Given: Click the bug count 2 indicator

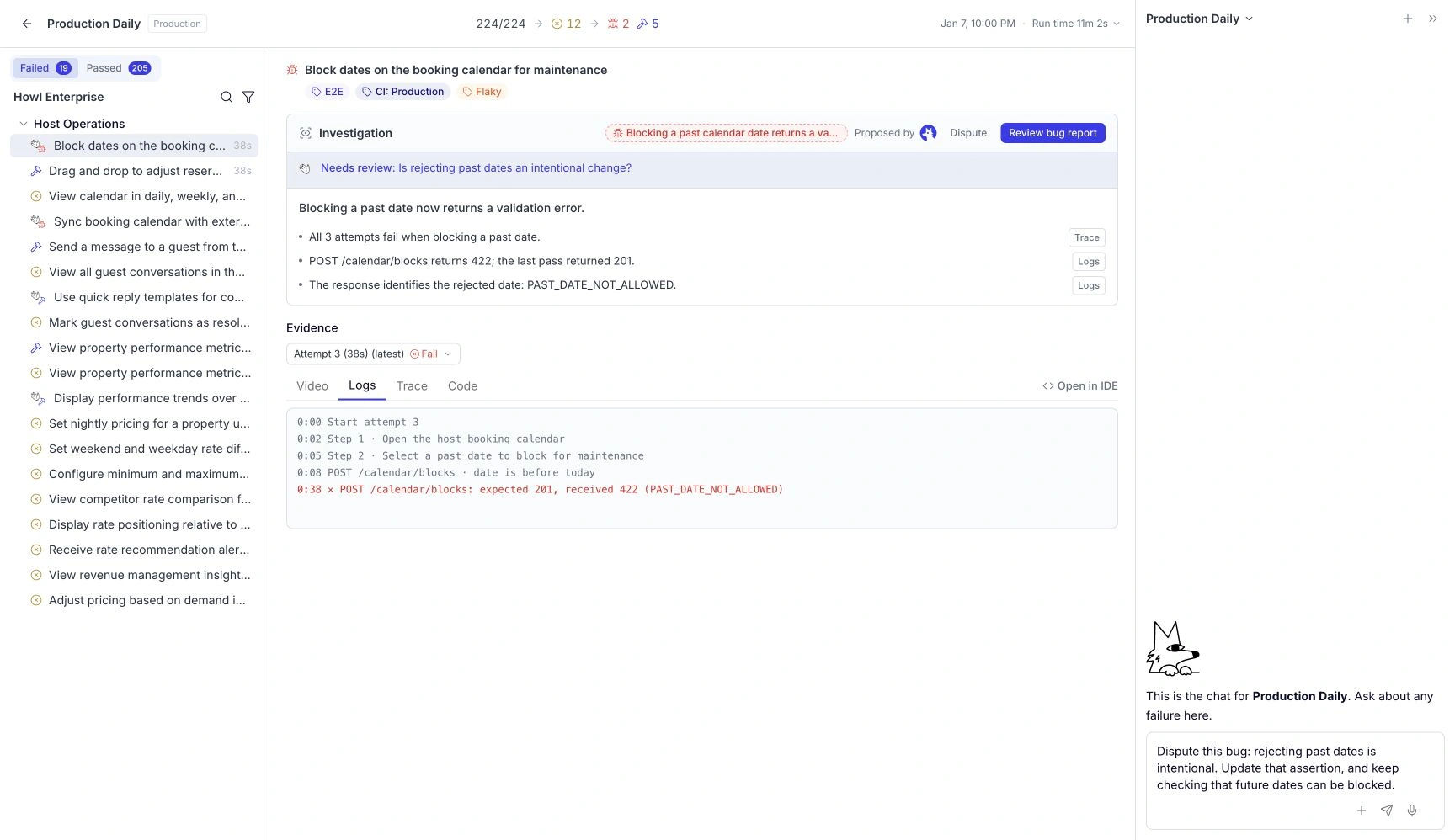Looking at the screenshot, I should pos(618,24).
